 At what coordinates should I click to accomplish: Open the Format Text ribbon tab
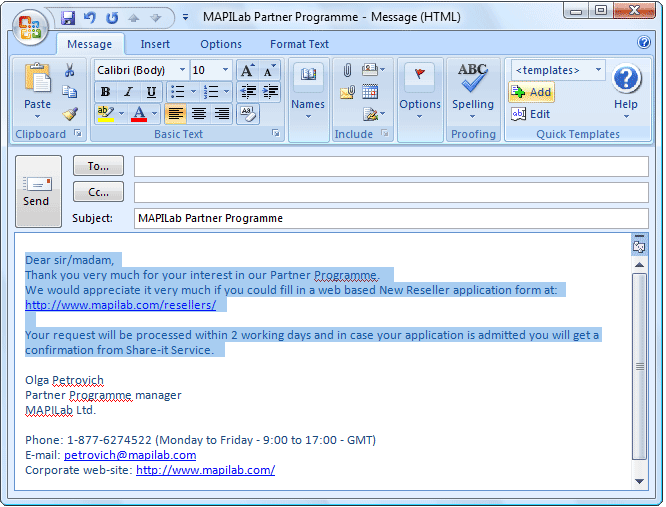[x=299, y=44]
